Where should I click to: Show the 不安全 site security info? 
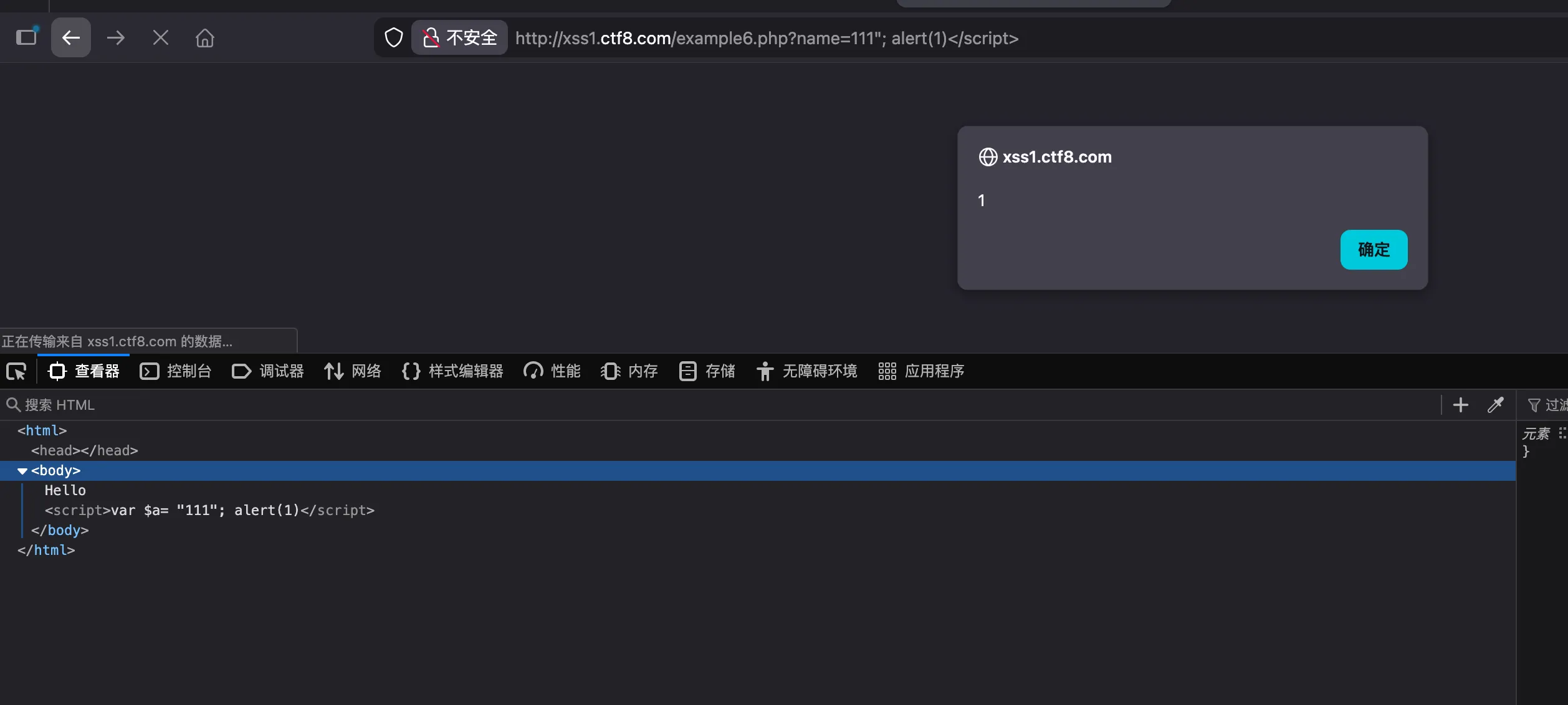click(460, 38)
